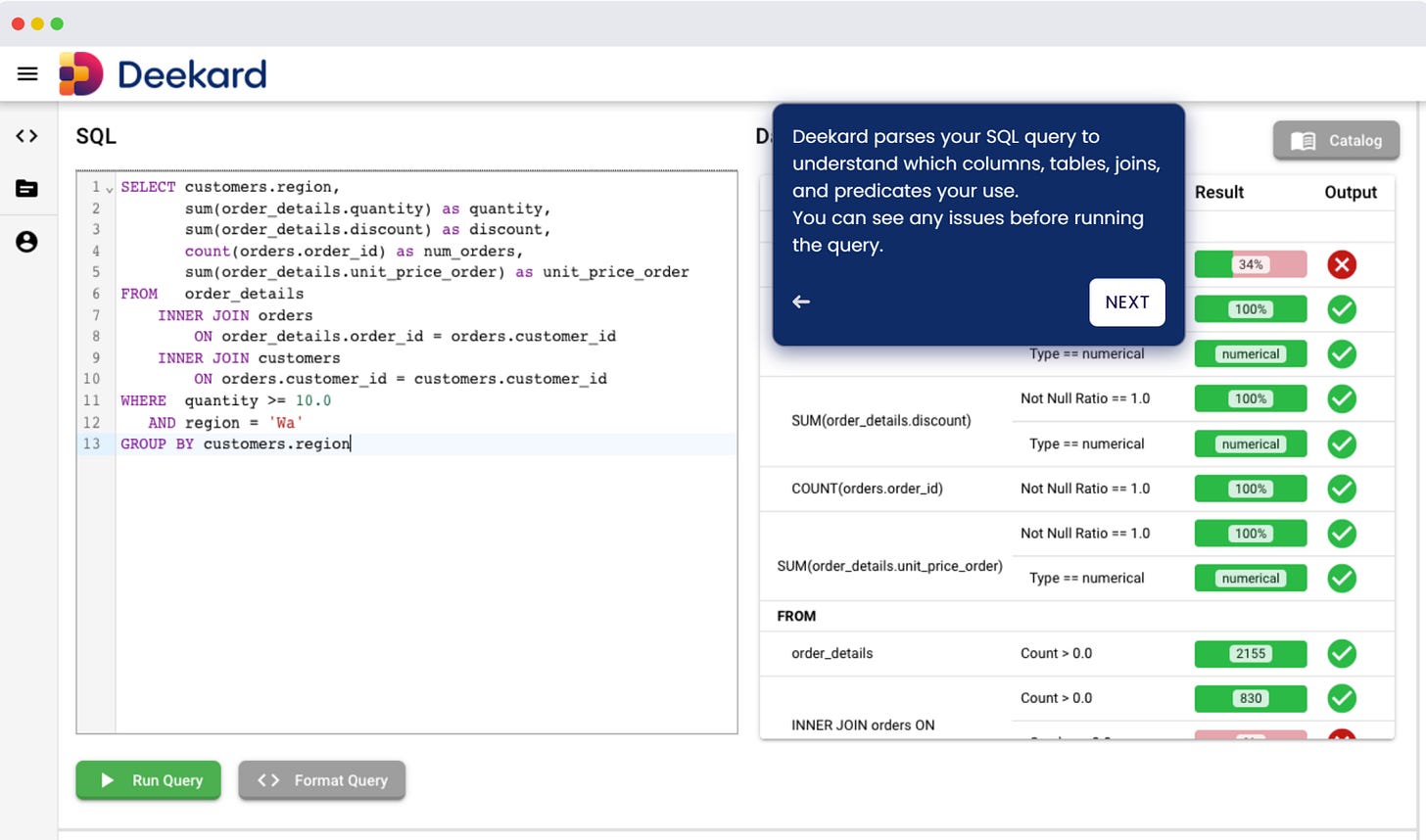1426x840 pixels.
Task: Click the WHERE quantity >= 10.0 line
Action: pos(226,400)
